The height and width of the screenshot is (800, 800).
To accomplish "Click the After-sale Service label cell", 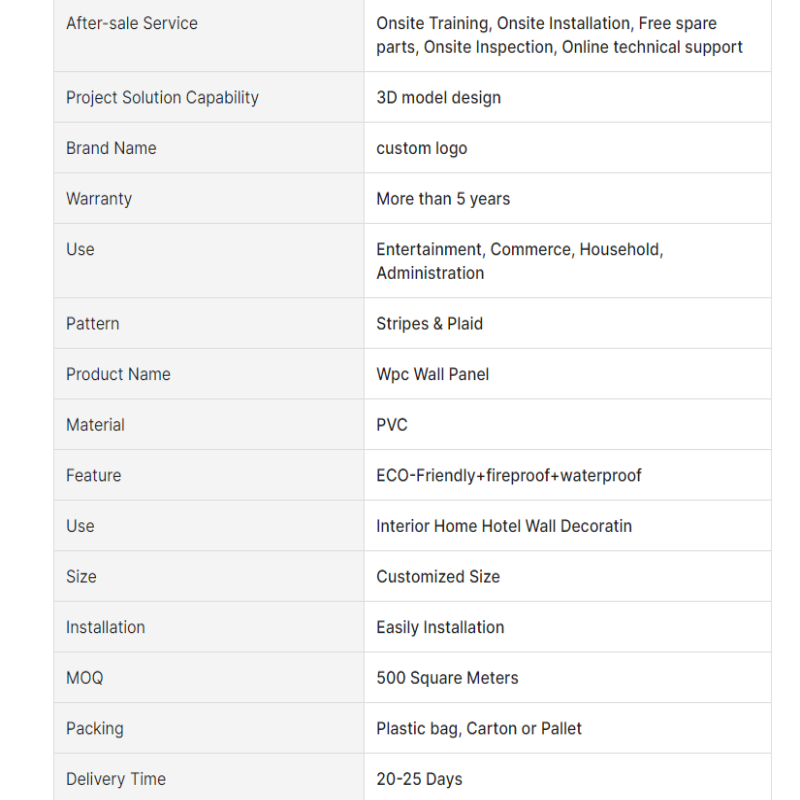I will [x=132, y=23].
